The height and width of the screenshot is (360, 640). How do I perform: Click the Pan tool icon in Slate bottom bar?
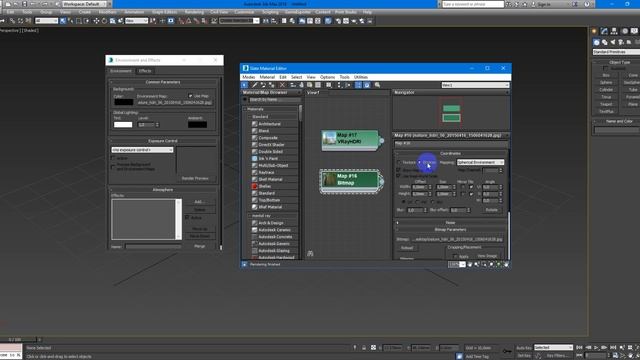(x=470, y=264)
